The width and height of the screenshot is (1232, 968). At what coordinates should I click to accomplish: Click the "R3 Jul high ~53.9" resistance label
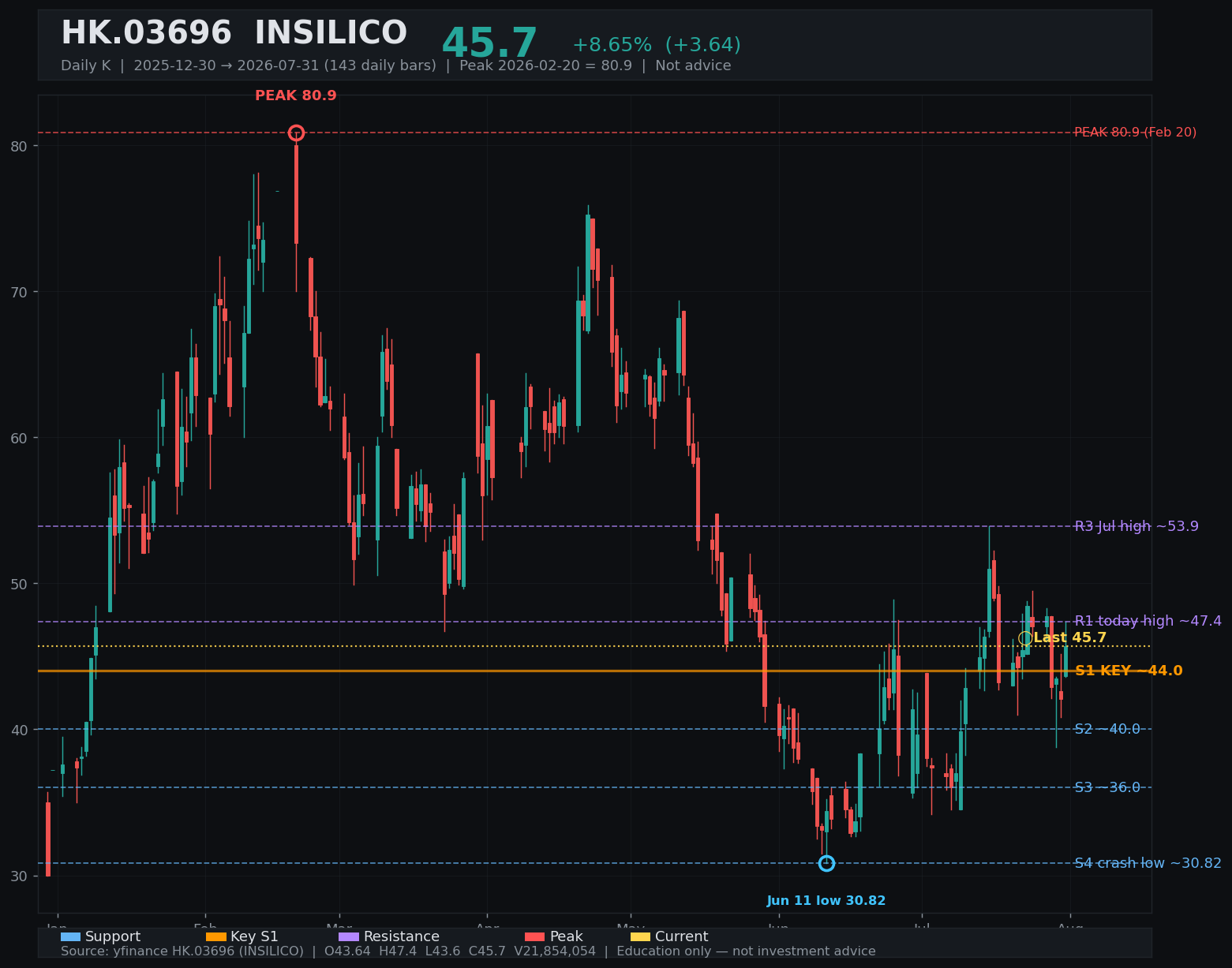1137,526
